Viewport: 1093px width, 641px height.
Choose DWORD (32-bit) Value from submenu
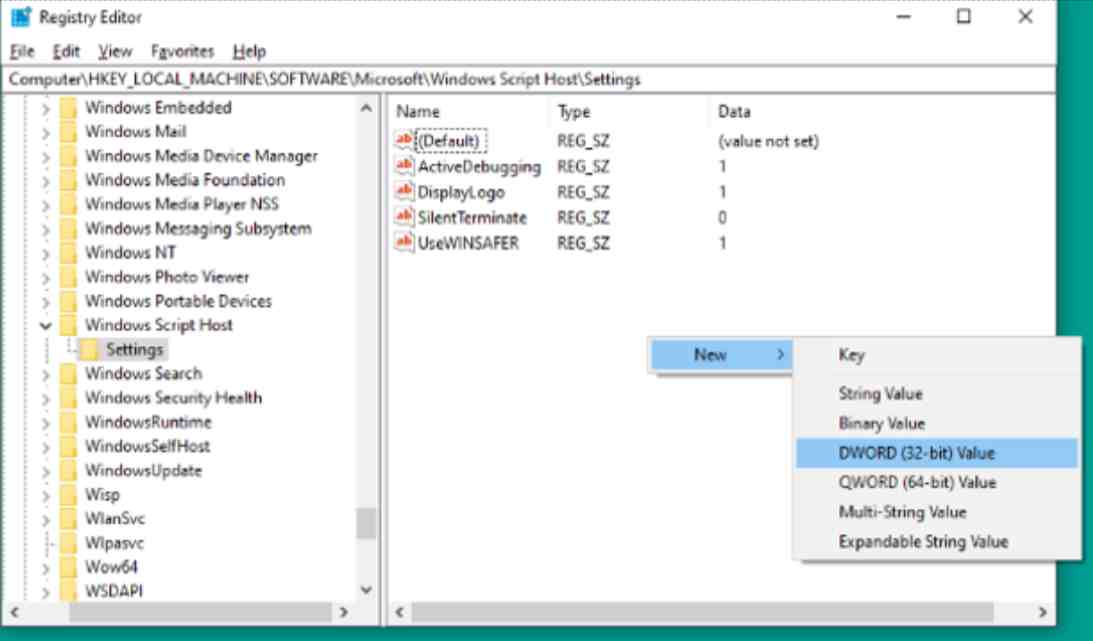[937, 453]
